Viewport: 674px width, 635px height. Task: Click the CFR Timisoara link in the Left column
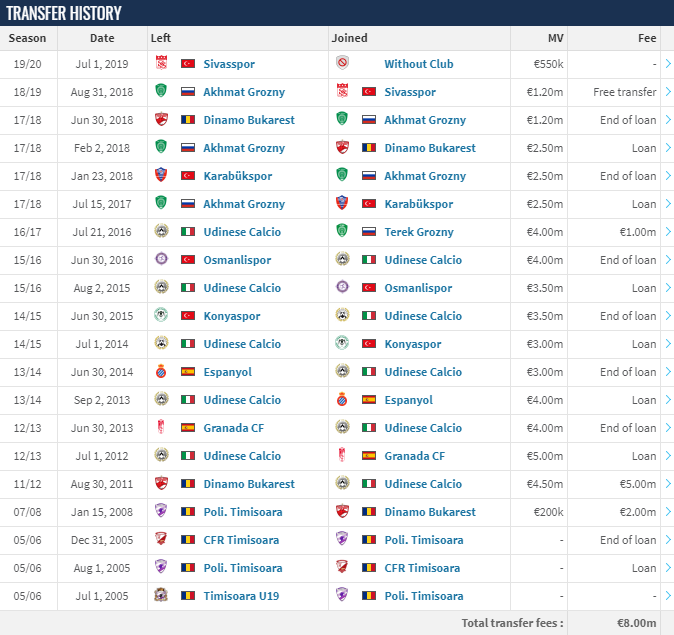[241, 540]
